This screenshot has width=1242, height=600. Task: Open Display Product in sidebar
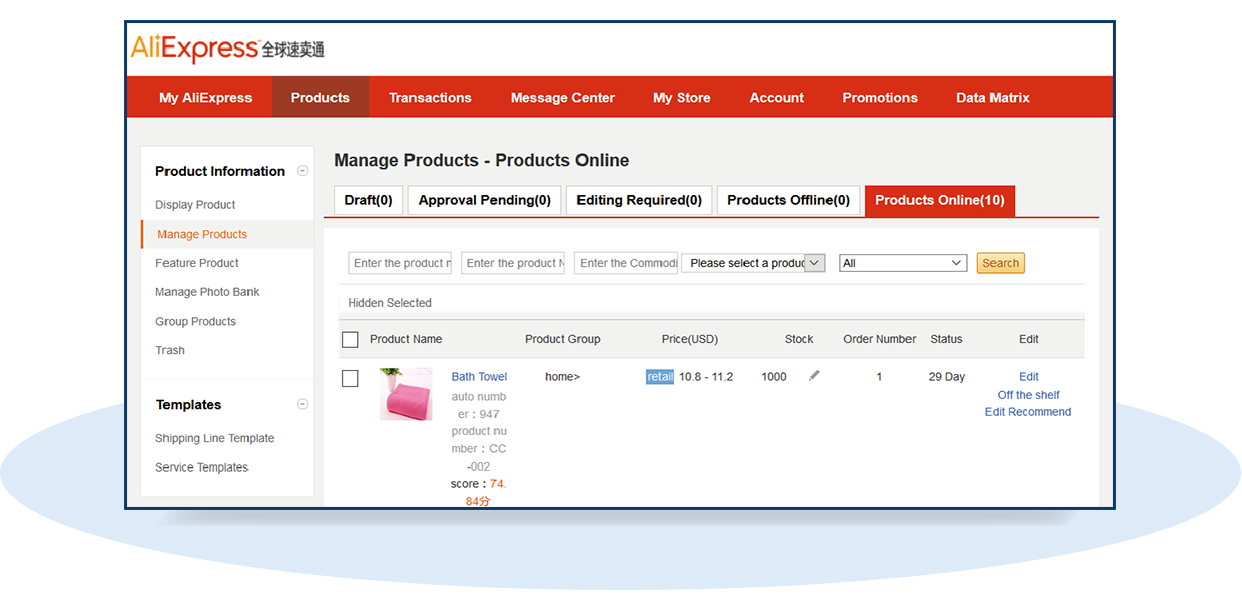(x=195, y=205)
